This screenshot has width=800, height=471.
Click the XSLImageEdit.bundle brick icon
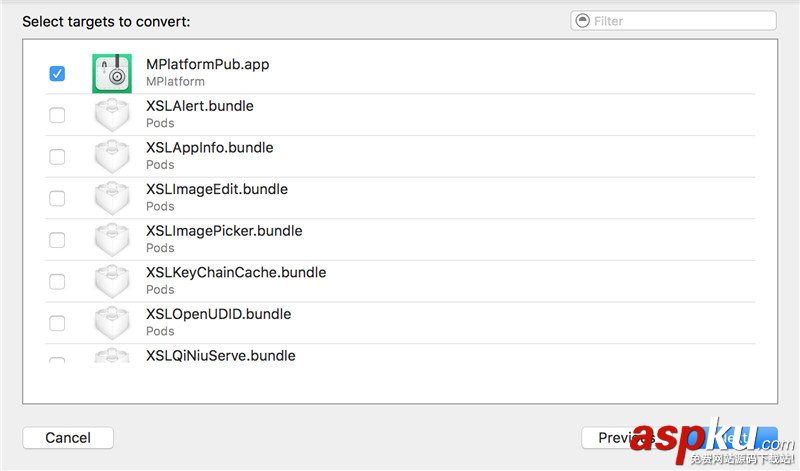pos(112,198)
